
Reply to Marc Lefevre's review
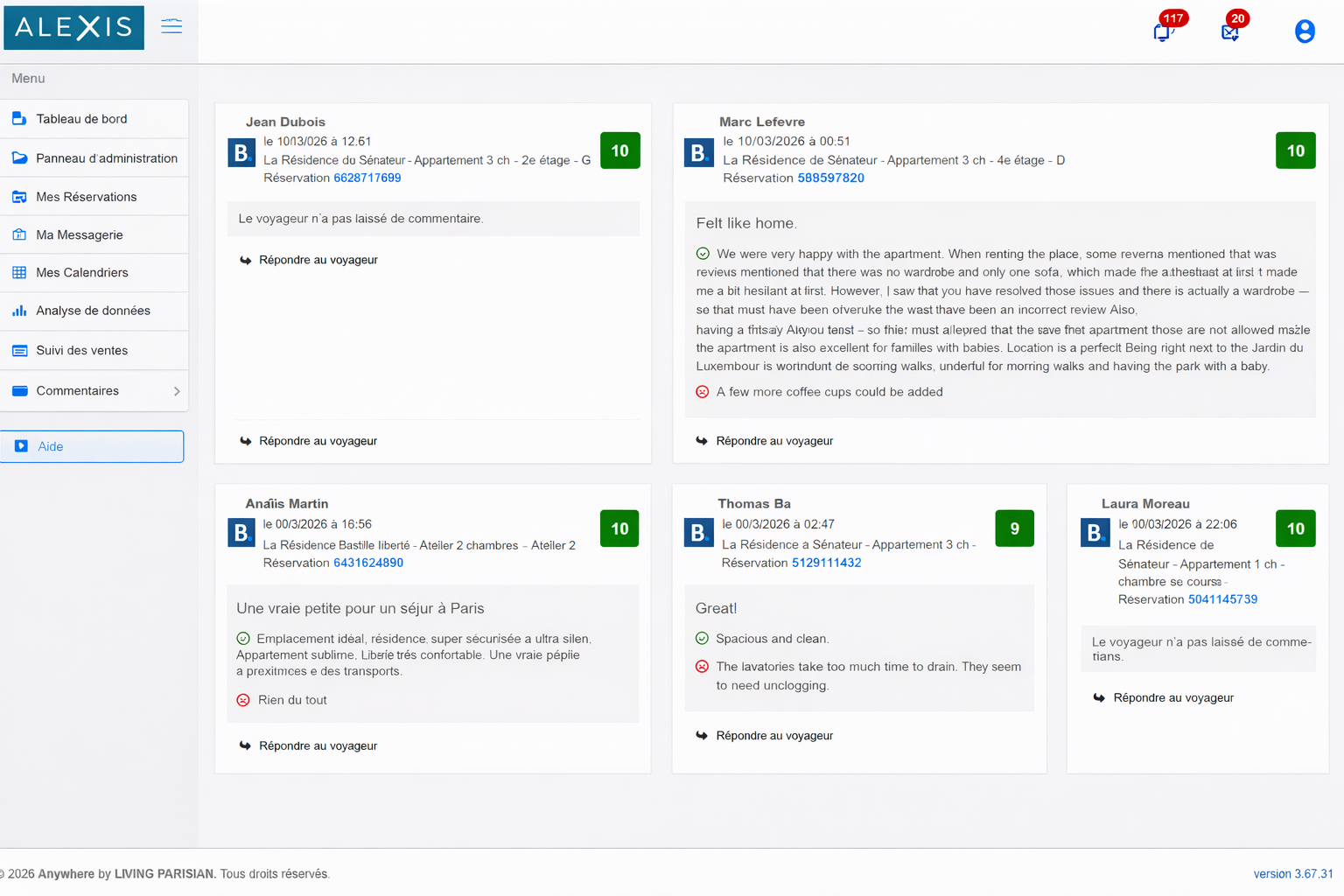(x=773, y=441)
